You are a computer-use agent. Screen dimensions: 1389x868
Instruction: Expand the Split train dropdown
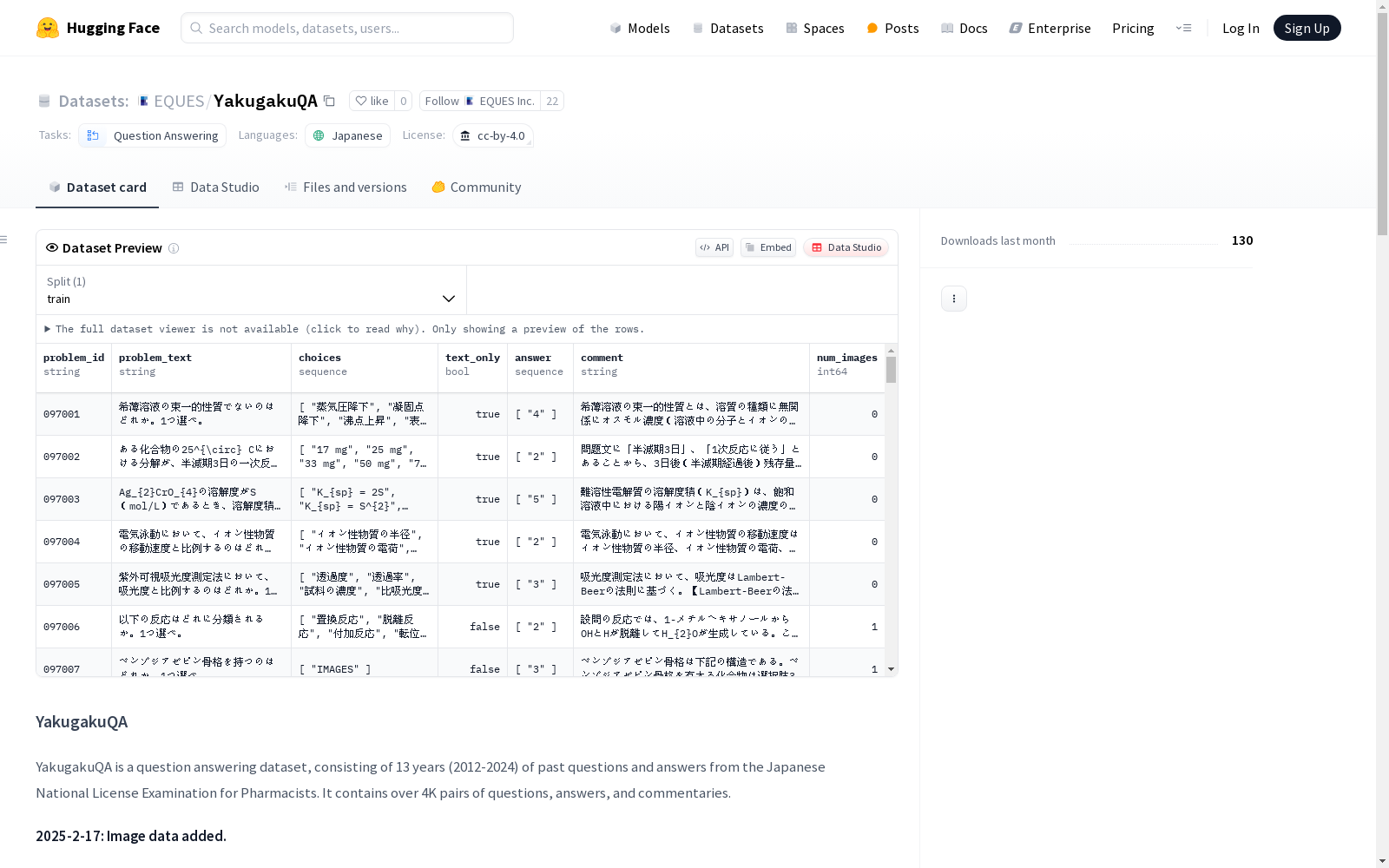252,290
